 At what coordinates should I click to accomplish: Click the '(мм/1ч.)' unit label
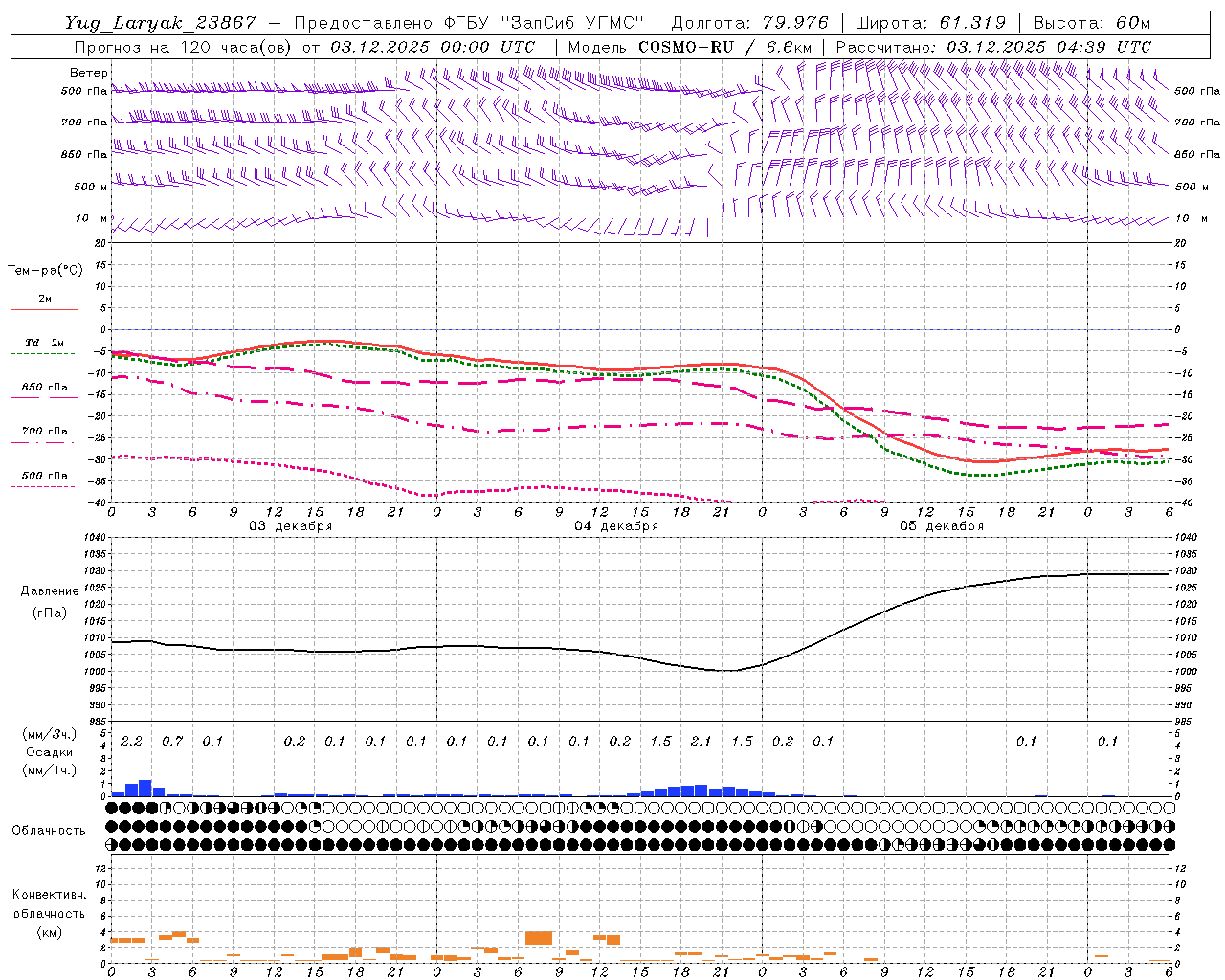50,769
